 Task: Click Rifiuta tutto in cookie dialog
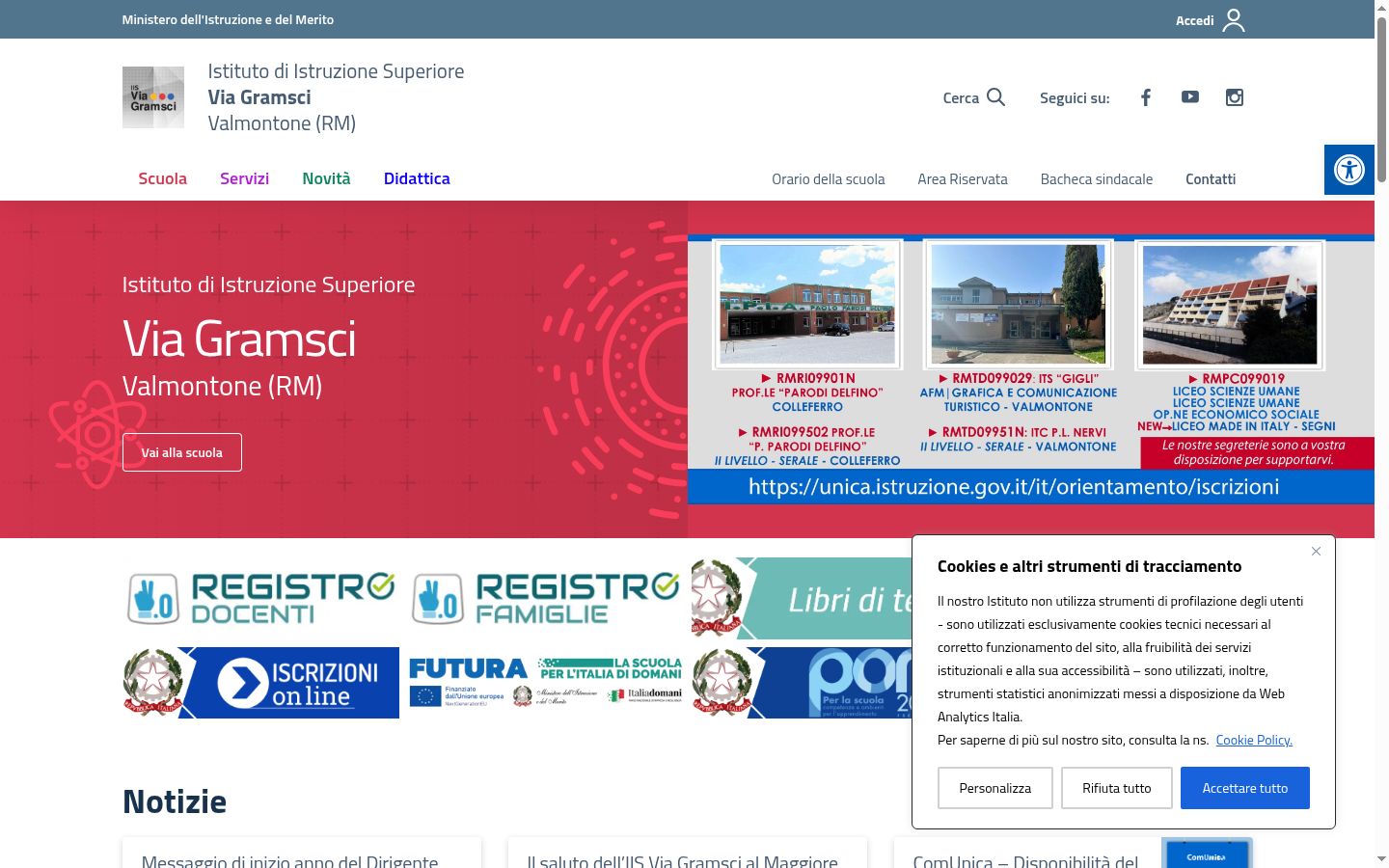pyautogui.click(x=1117, y=788)
